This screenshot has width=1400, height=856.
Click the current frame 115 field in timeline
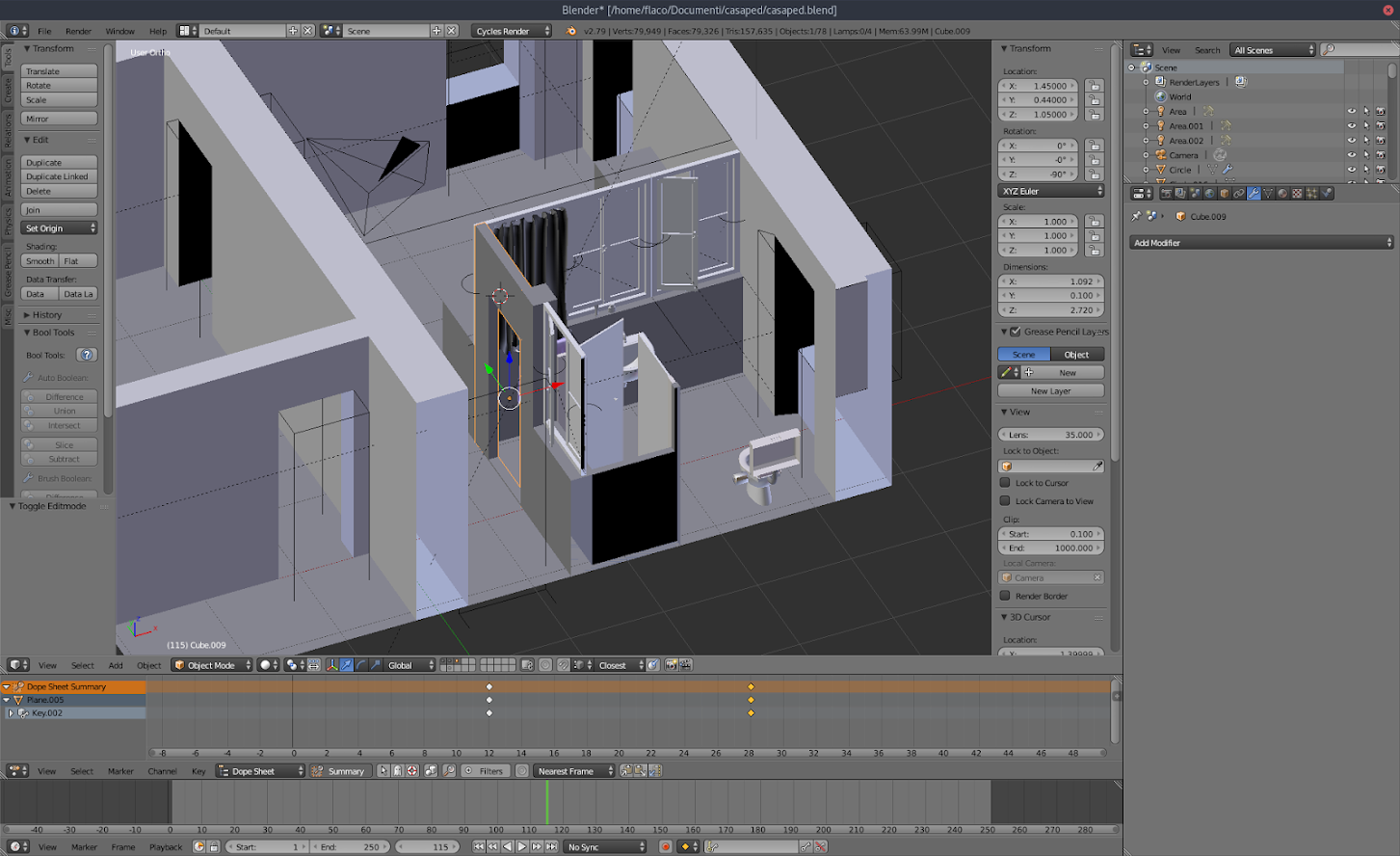pos(428,846)
